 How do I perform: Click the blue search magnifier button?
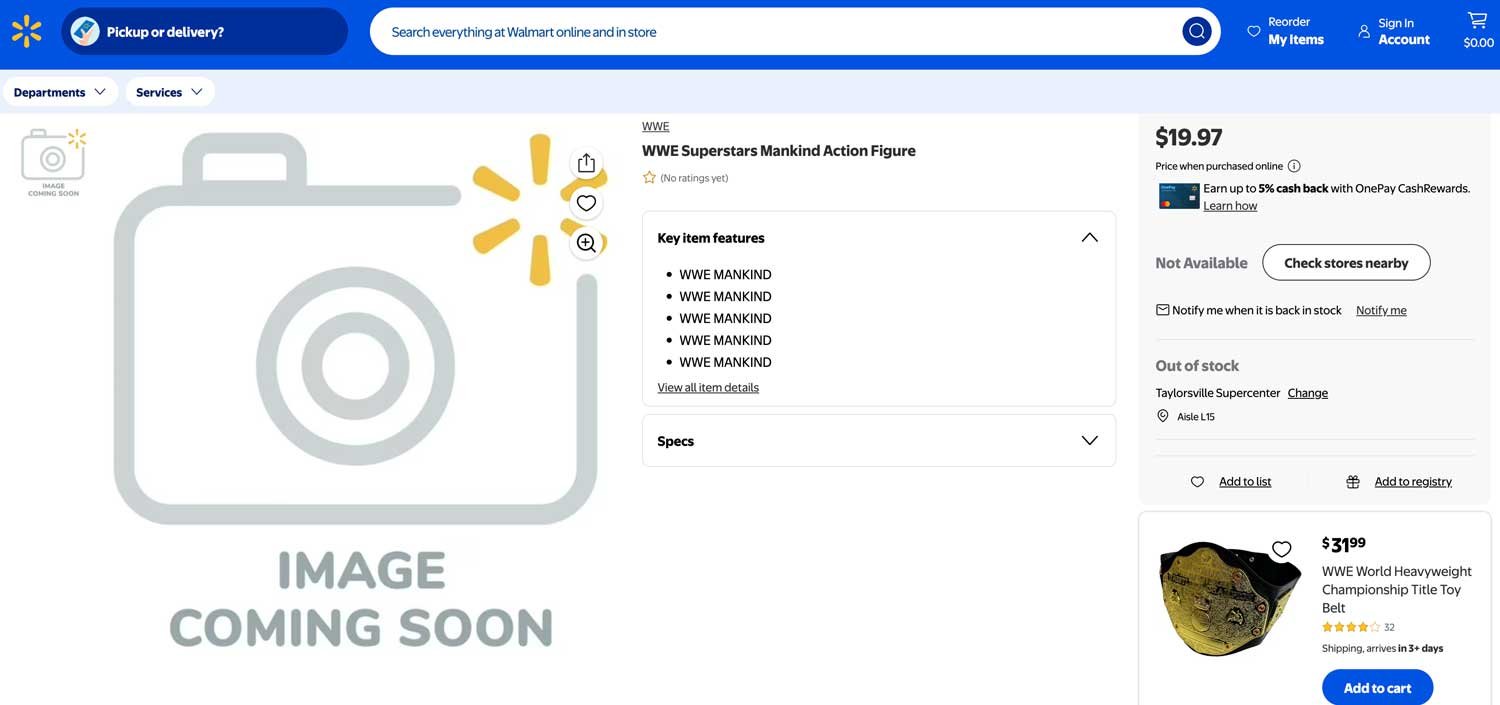[x=1196, y=32]
